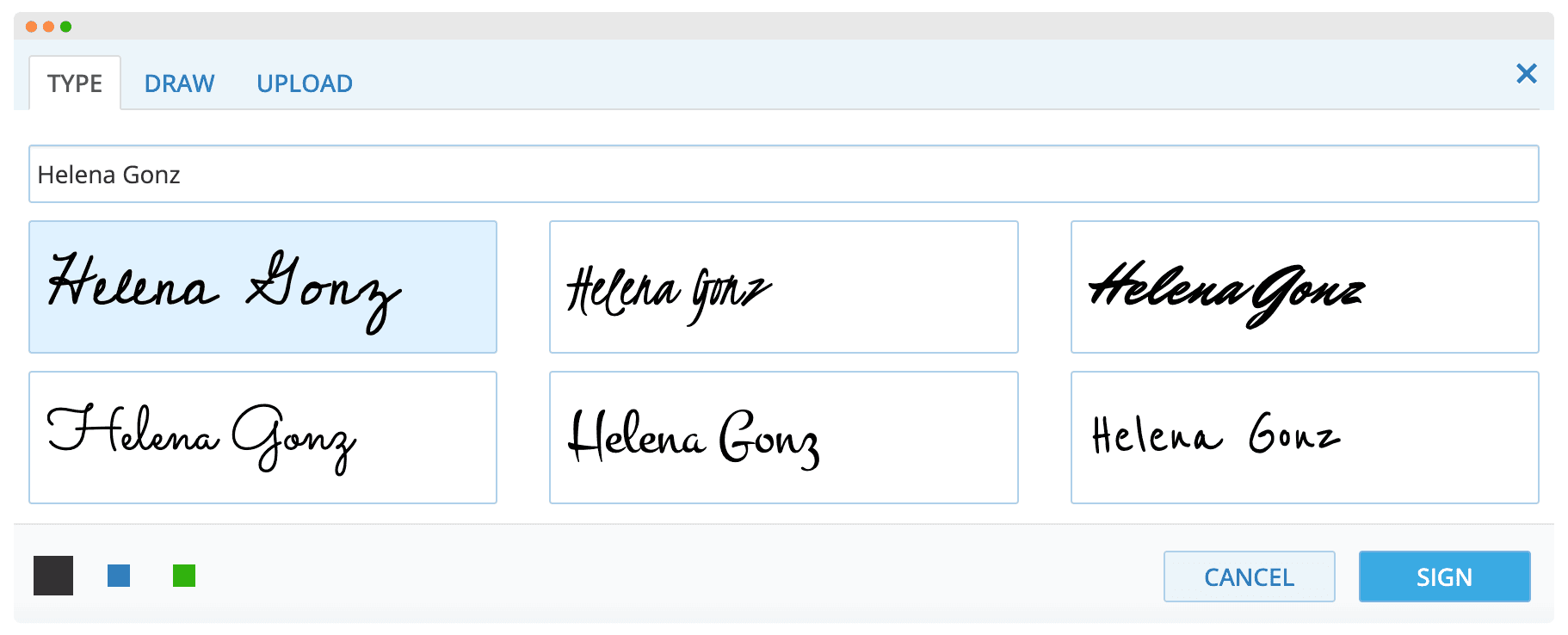
Task: Click the name text reading Helena Gonz
Action: 108,174
